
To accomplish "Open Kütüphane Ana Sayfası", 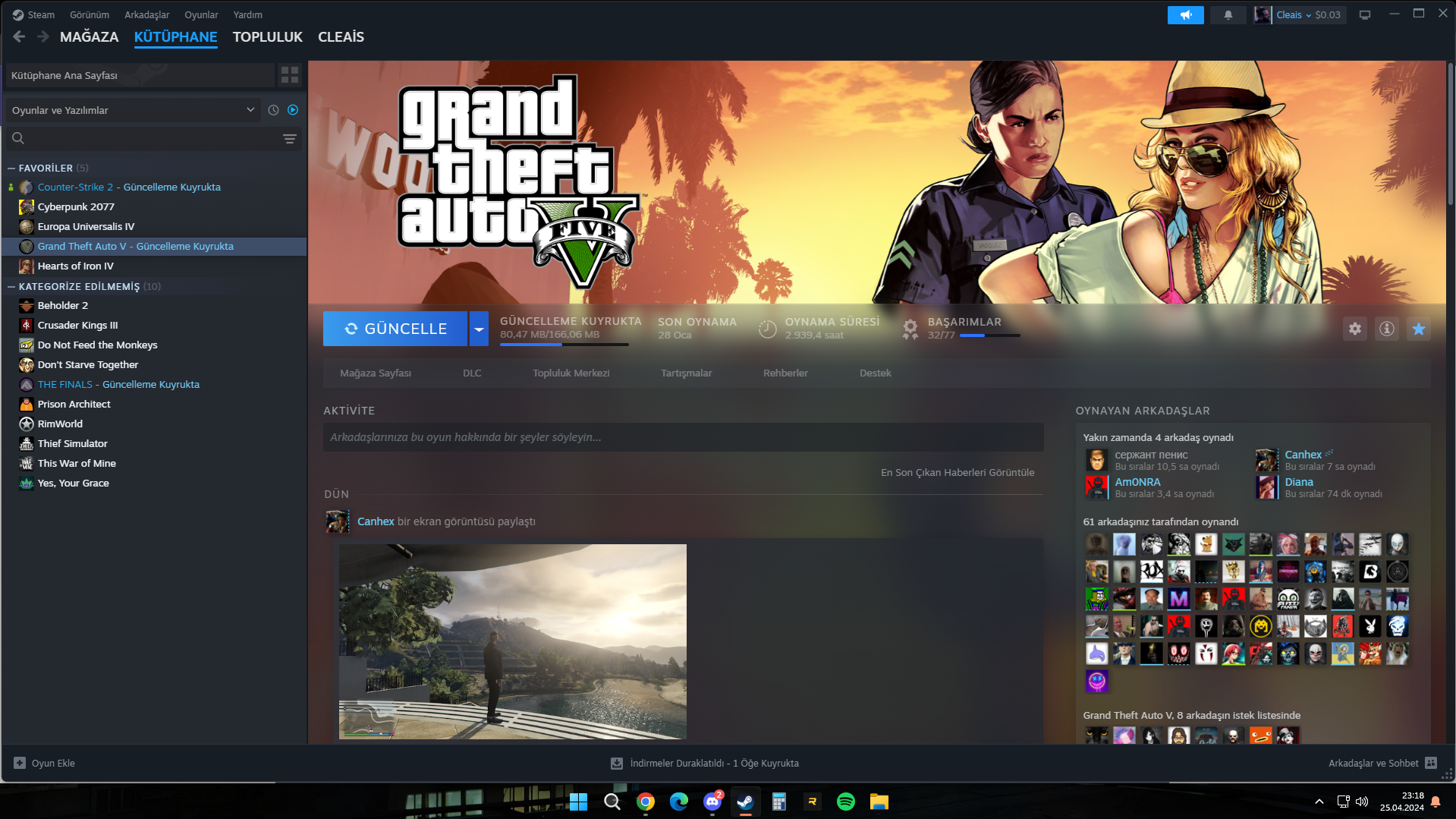I will tap(140, 75).
